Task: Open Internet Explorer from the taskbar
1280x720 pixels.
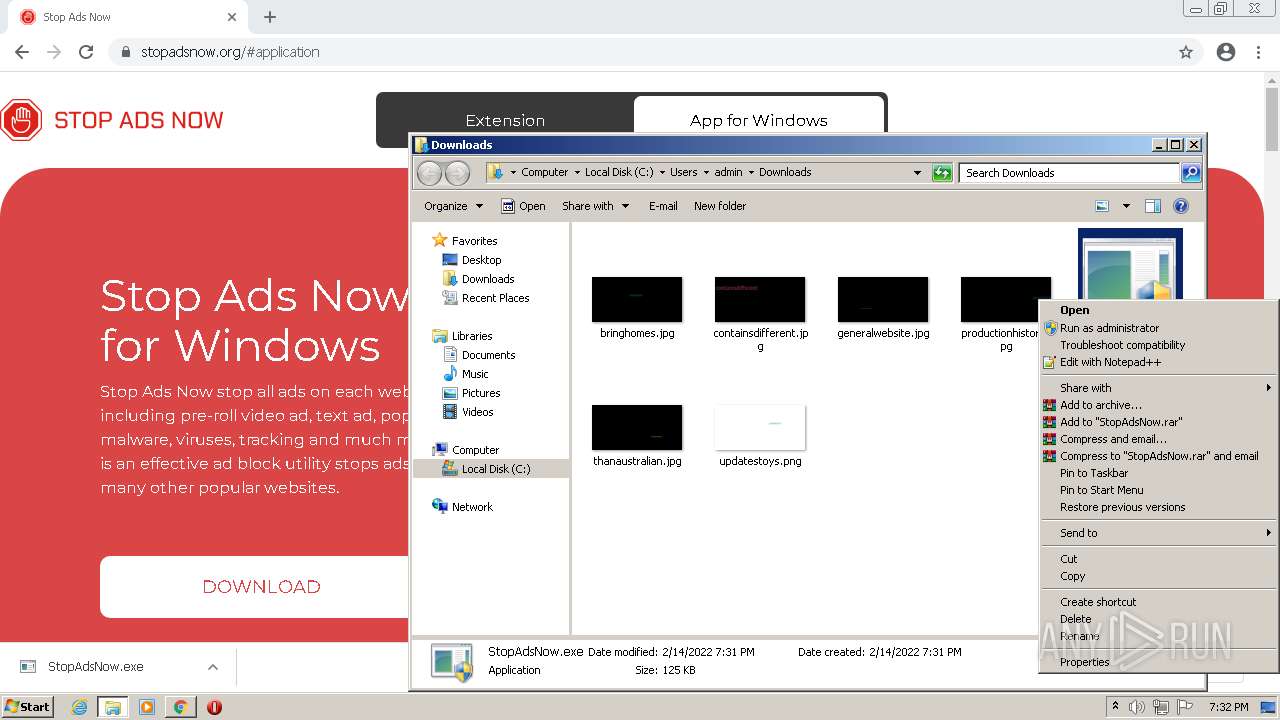Action: (80, 707)
